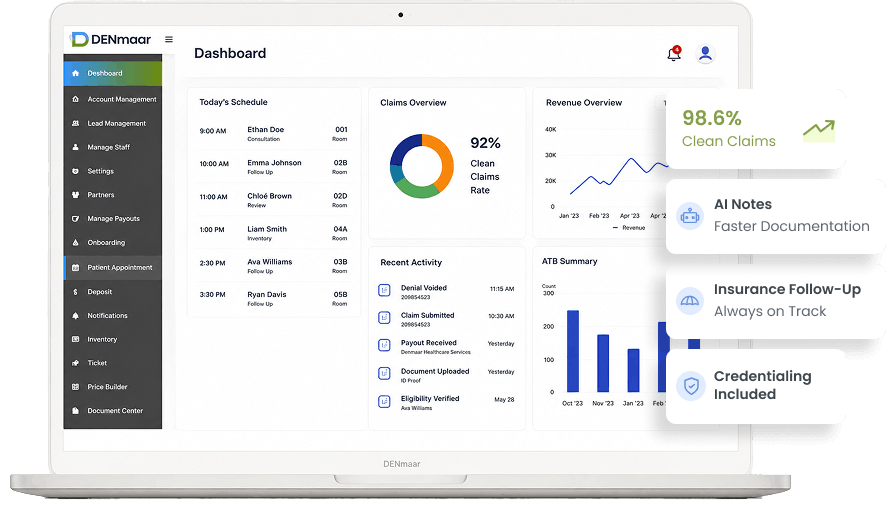The width and height of the screenshot is (889, 520).
Task: Click the Insurance Follow-Up umbrella icon
Action: tap(690, 301)
